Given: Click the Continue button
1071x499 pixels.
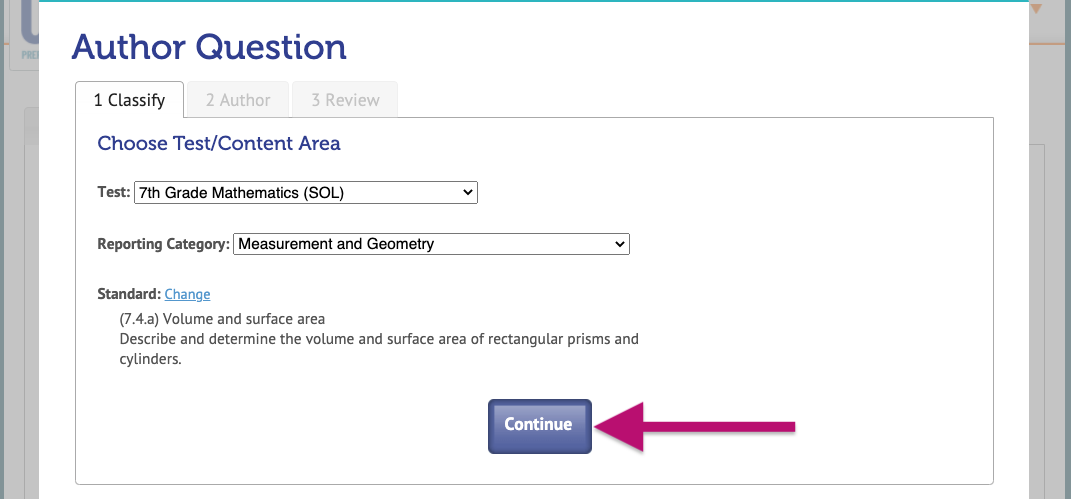Looking at the screenshot, I should [540, 426].
